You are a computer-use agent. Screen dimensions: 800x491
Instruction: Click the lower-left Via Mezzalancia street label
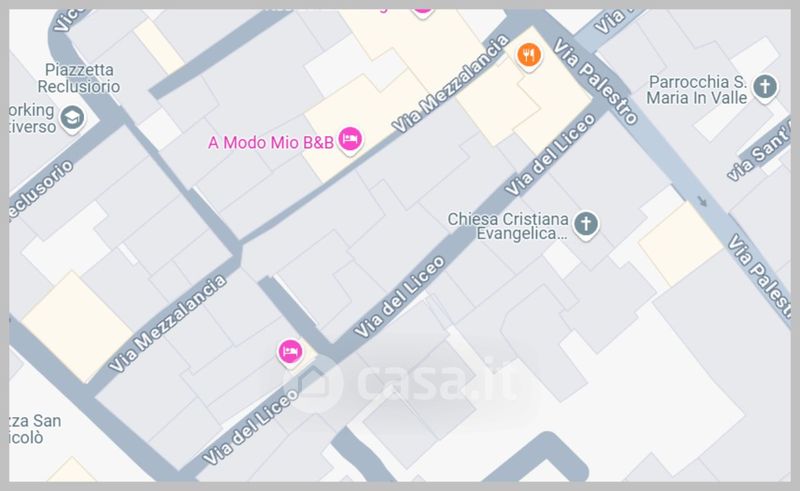coord(167,323)
